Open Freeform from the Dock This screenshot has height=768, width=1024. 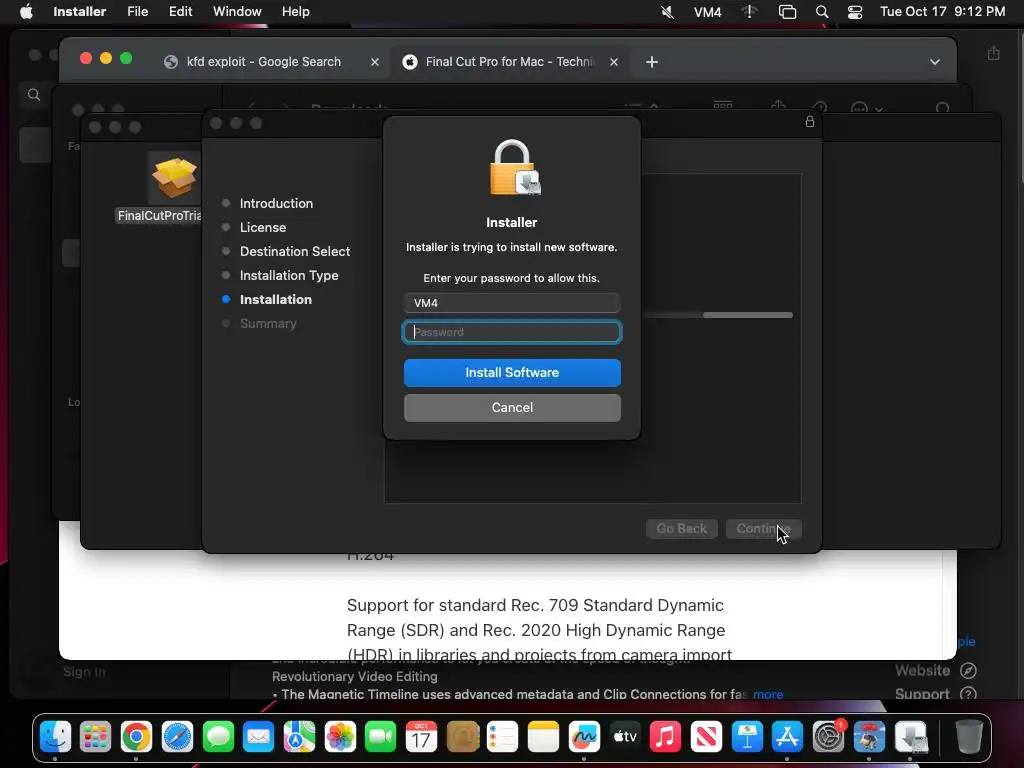(x=584, y=737)
